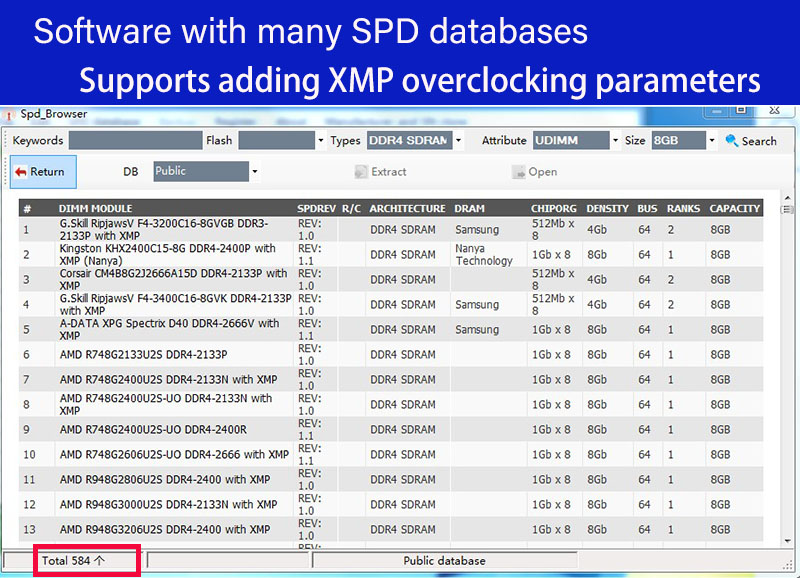Select AMD R948G3000U2S DDR4-2133N with XMP
Viewport: 800px width, 578px height.
[x=391, y=505]
